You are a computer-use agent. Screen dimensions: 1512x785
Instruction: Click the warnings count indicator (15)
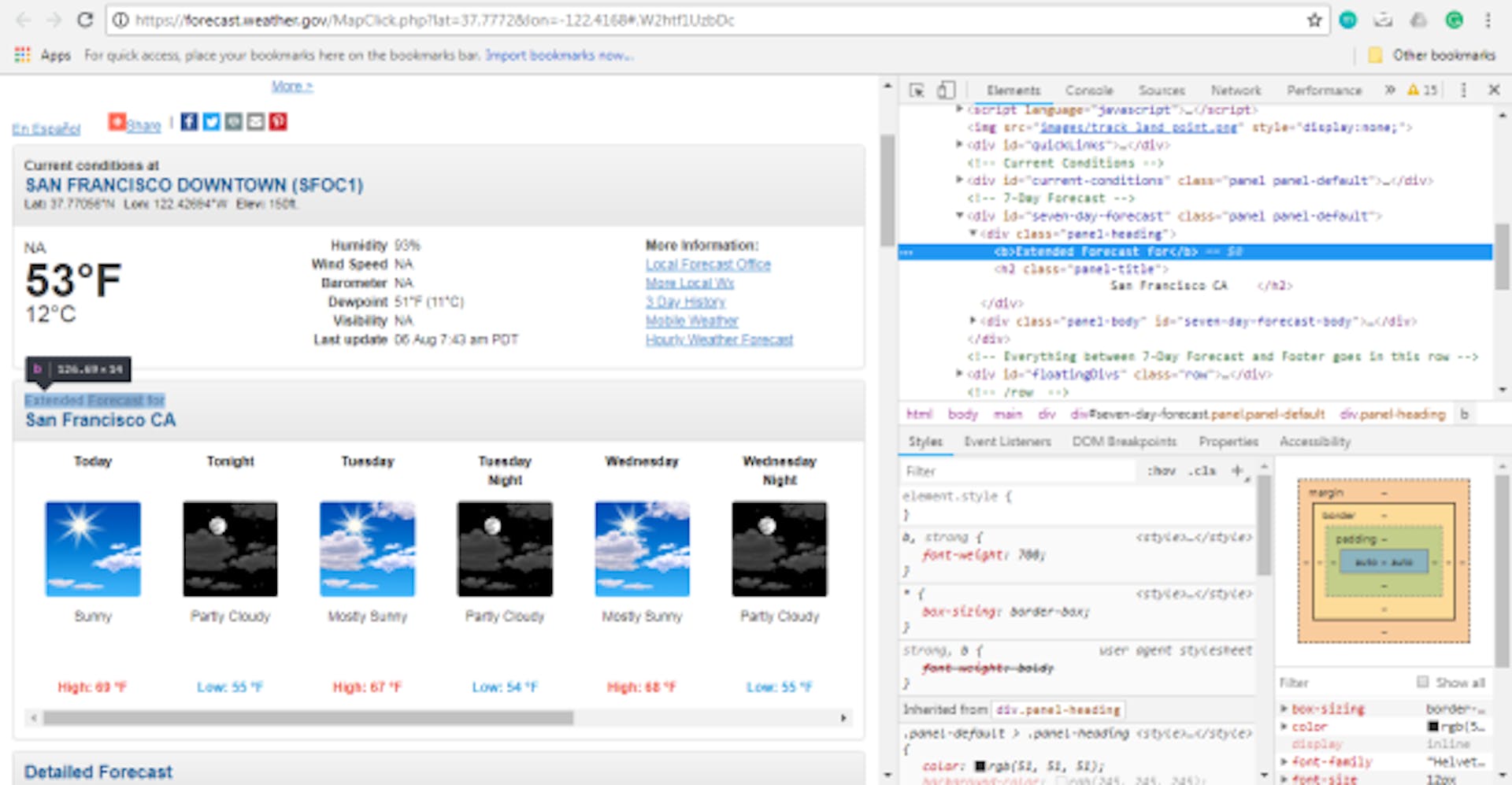[1423, 90]
